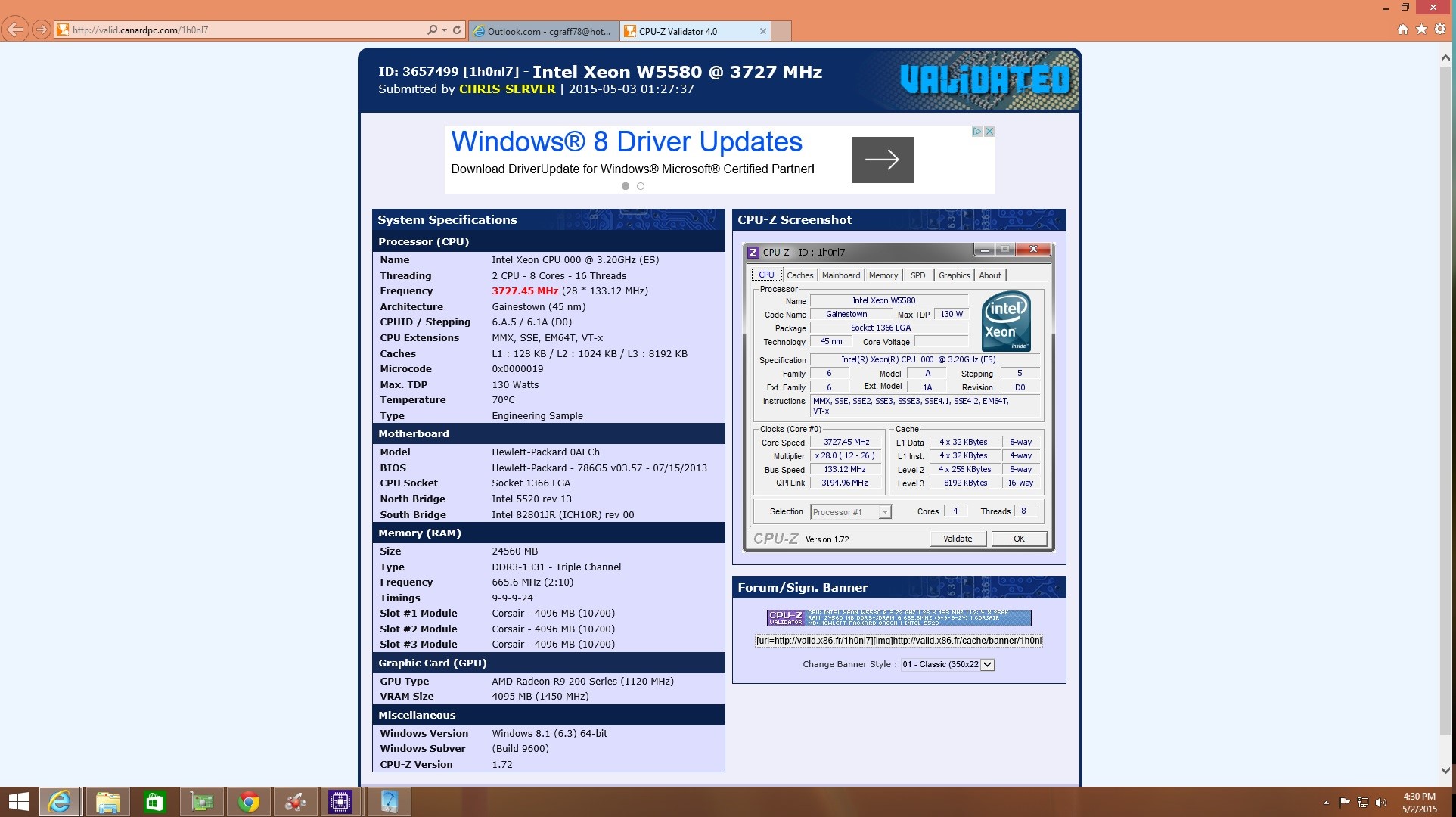Screen dimensions: 1456x817
Task: Show hidden tray icons arrow
Action: click(1326, 803)
